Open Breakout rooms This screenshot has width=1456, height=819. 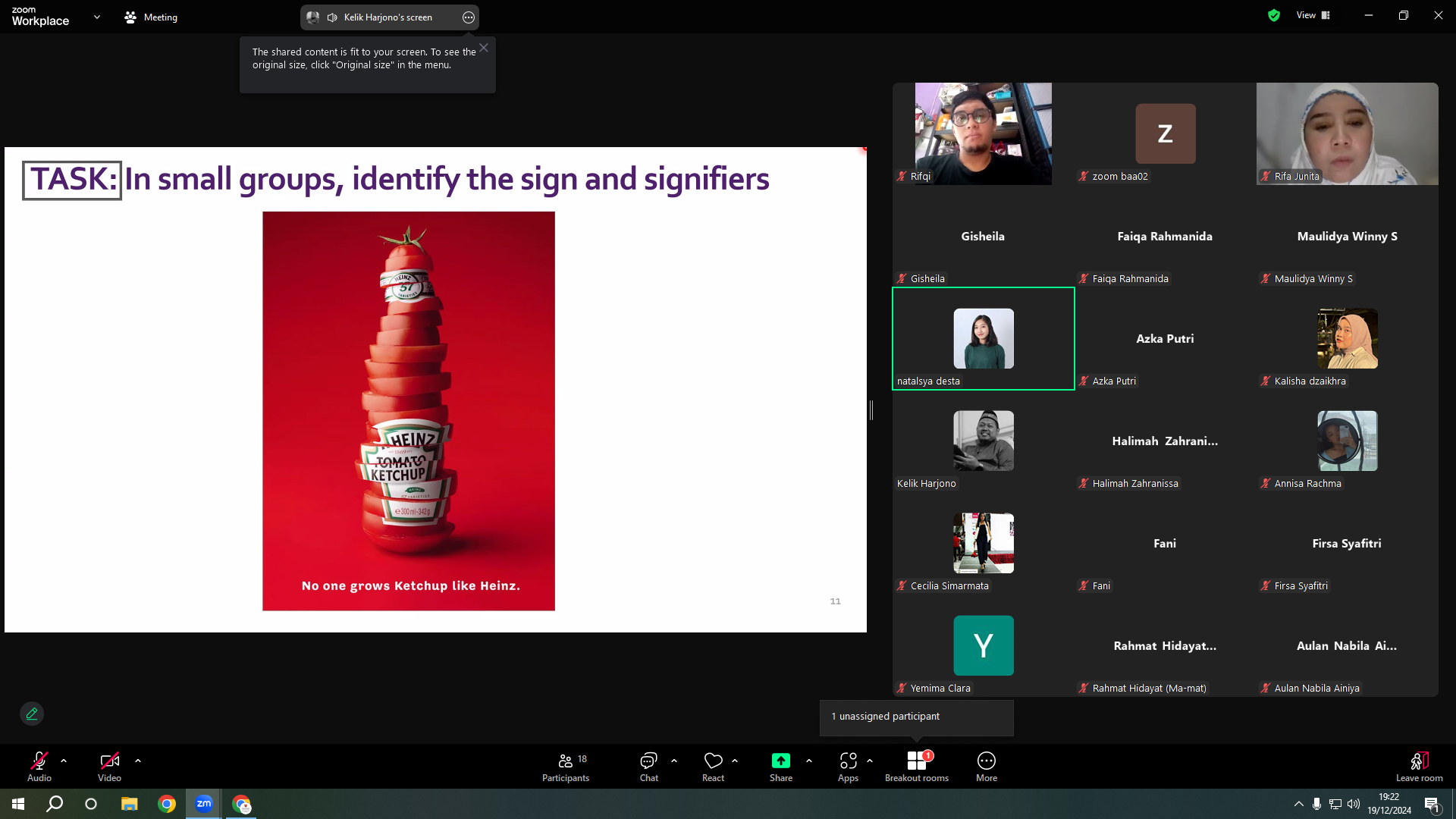click(917, 766)
